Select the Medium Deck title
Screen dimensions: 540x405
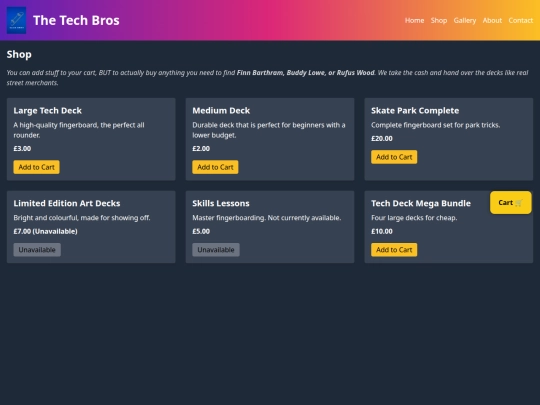221,111
